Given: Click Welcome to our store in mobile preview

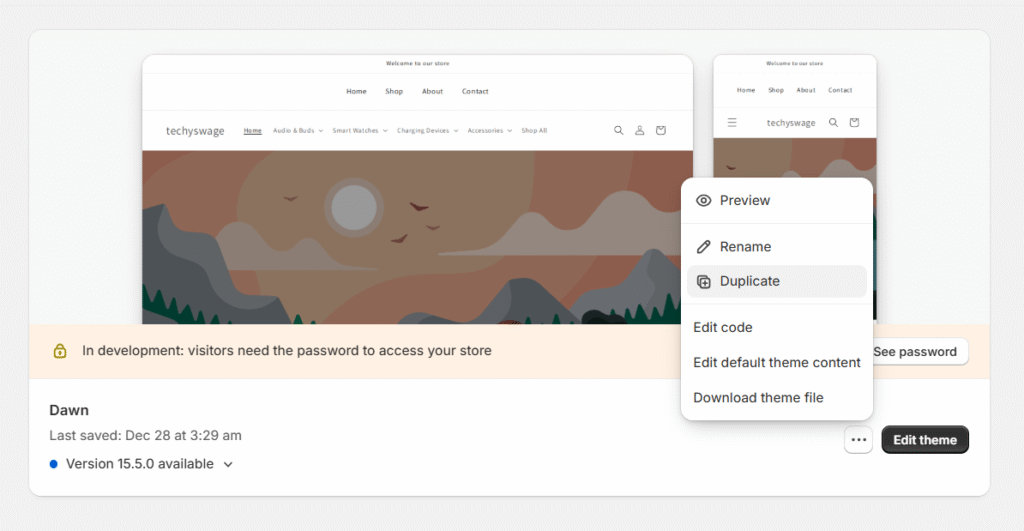Looking at the screenshot, I should (x=795, y=63).
